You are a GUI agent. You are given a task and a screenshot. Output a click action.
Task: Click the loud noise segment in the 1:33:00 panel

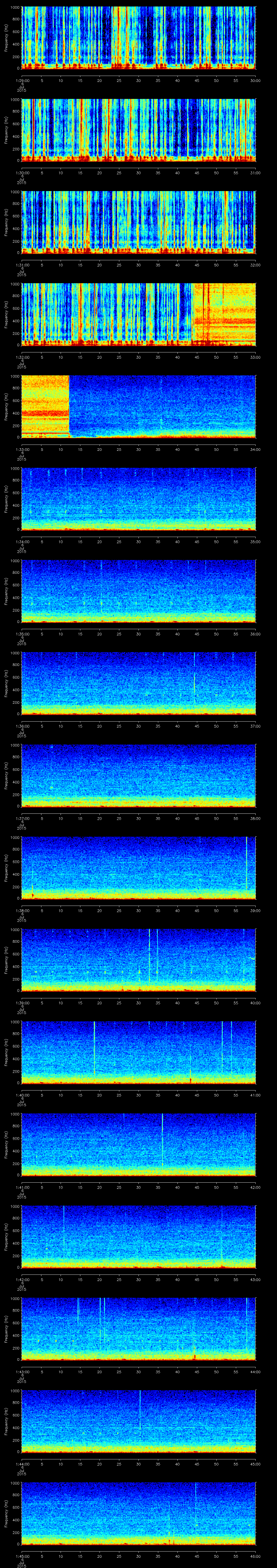pos(45,407)
